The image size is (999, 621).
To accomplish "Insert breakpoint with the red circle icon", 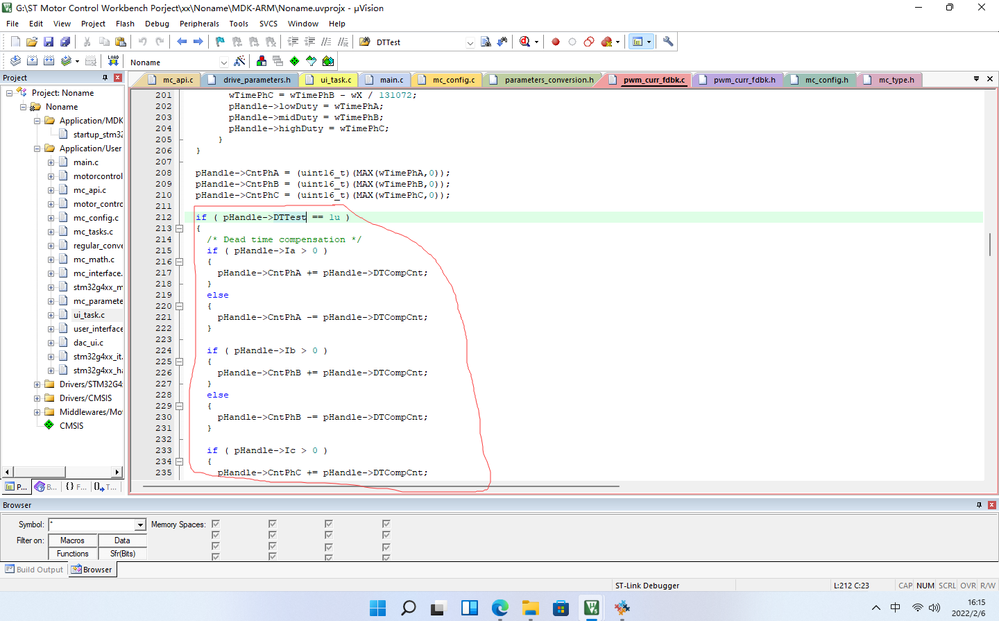I will coord(556,42).
